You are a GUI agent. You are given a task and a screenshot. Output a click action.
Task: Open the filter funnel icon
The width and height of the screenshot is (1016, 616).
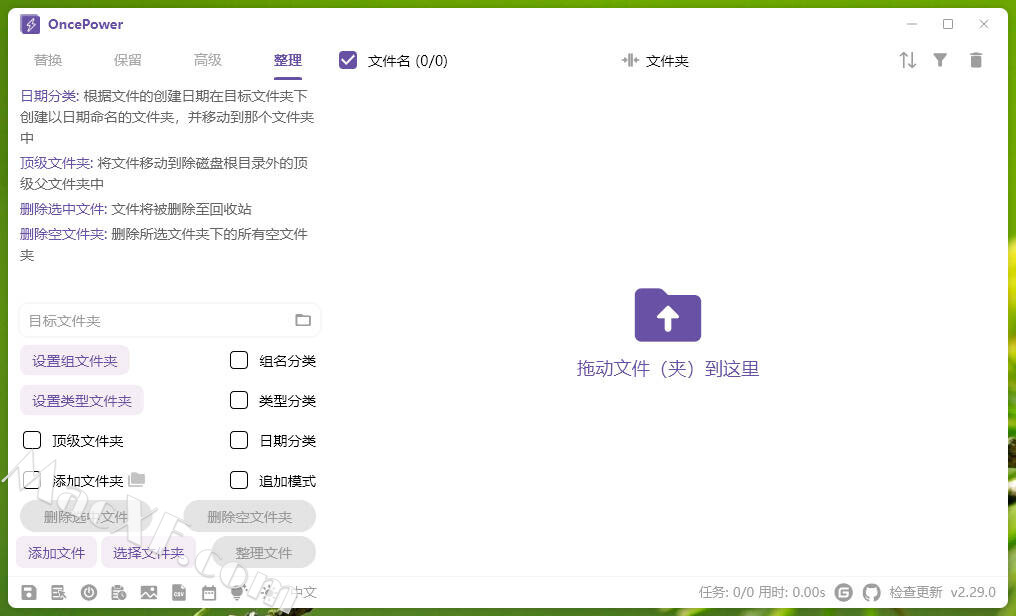point(940,60)
